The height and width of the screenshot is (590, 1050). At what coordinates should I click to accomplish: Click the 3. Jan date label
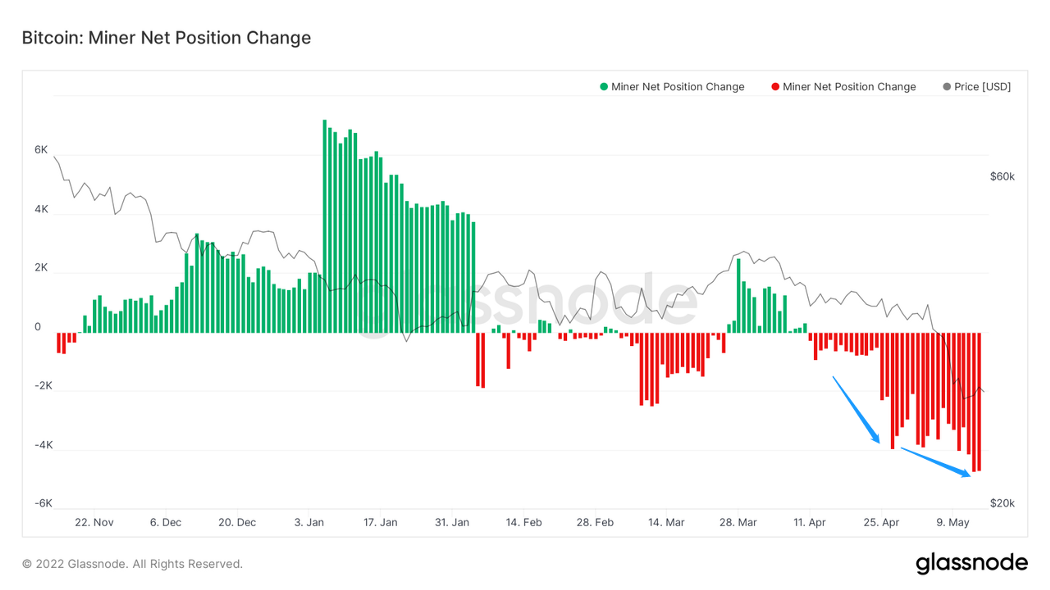coord(309,522)
